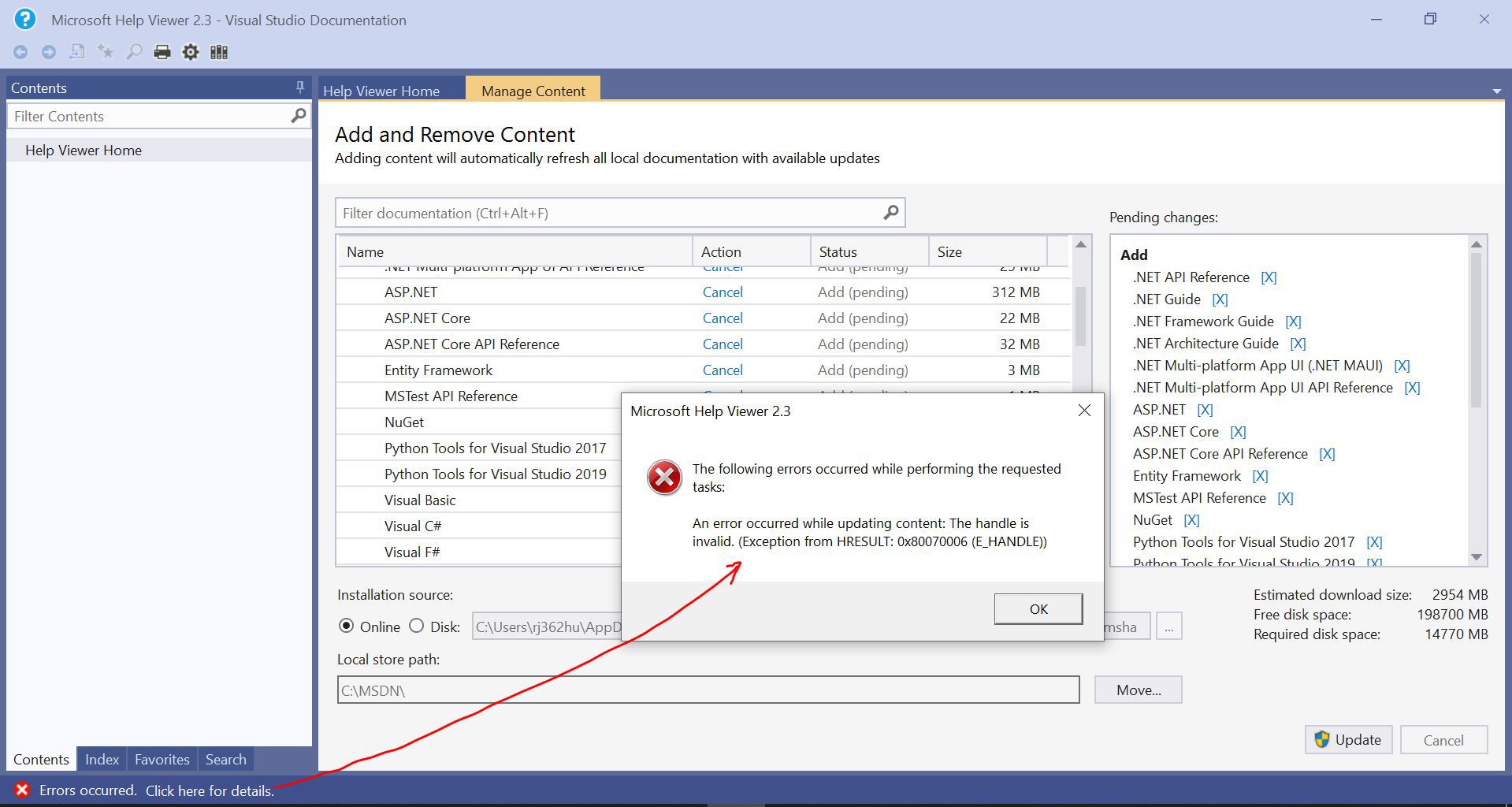The height and width of the screenshot is (807, 1512).
Task: Sort the list by the Name column header
Action: (x=515, y=251)
